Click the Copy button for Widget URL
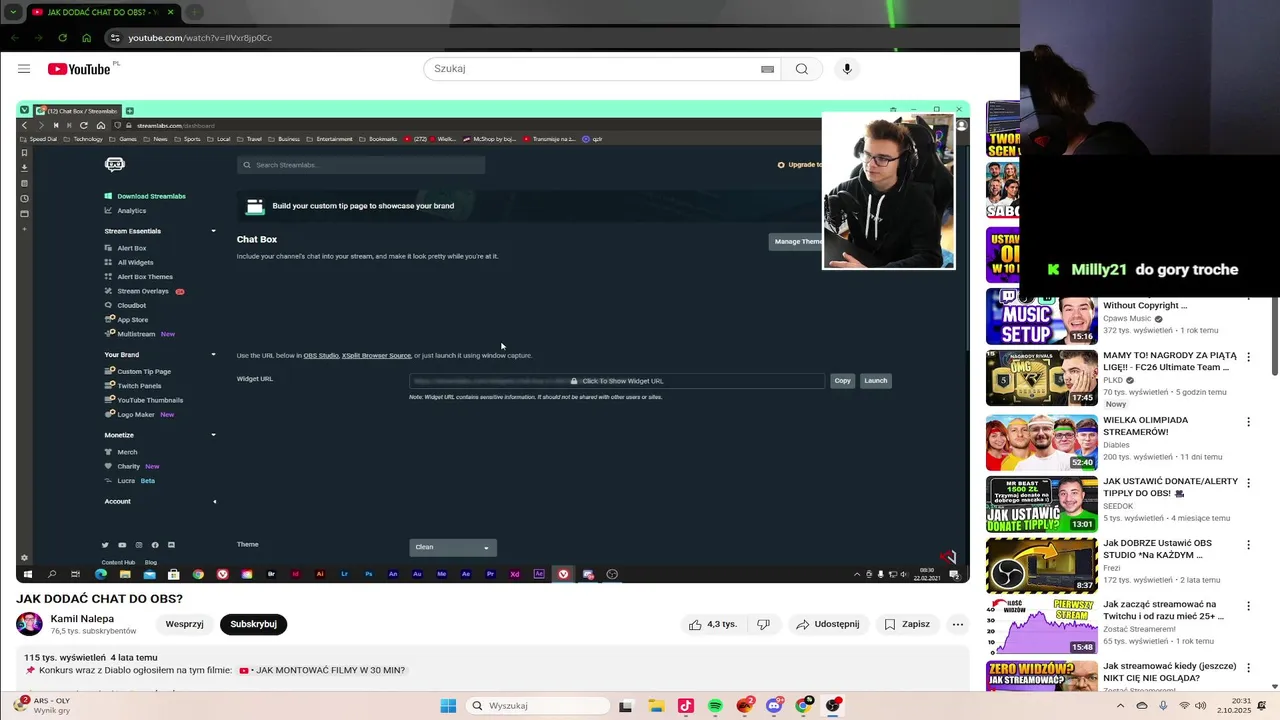The image size is (1280, 720). (843, 381)
